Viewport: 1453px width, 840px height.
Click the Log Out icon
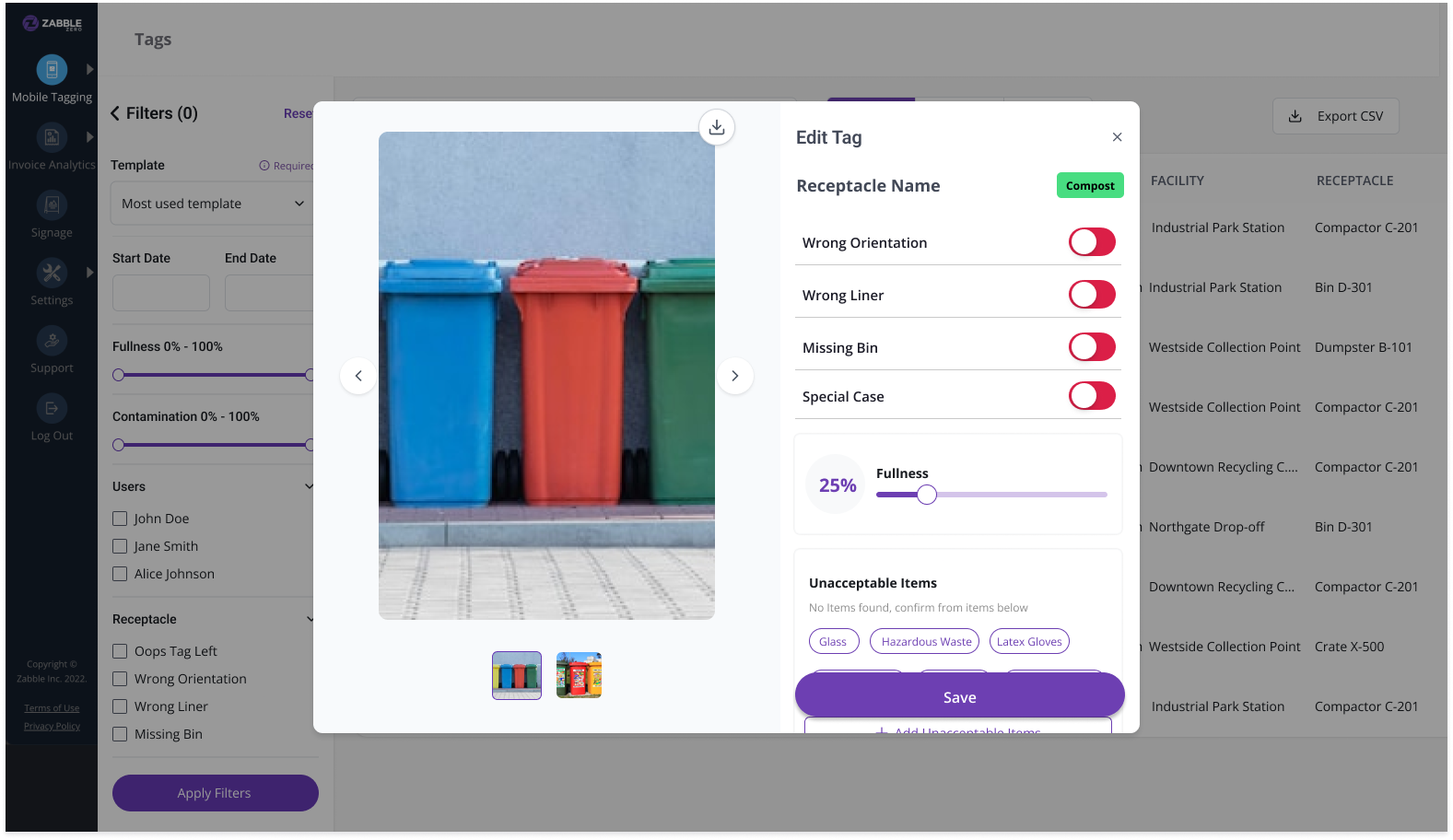[52, 408]
